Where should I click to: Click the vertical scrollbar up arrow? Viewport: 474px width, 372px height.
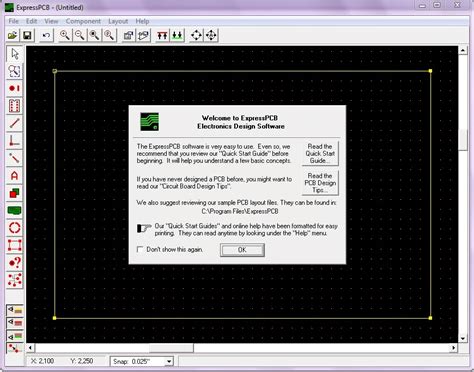tap(463, 50)
